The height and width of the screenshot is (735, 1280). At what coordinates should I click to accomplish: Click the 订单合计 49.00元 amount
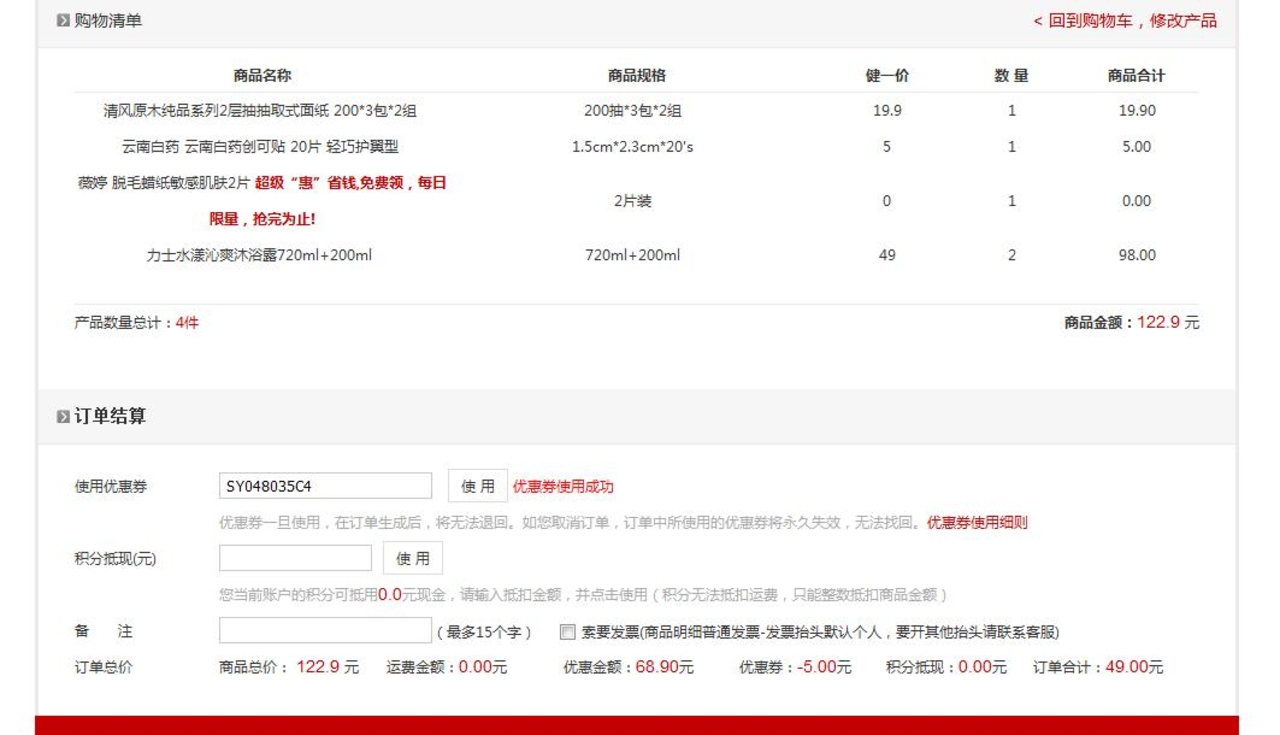pyautogui.click(x=1098, y=667)
